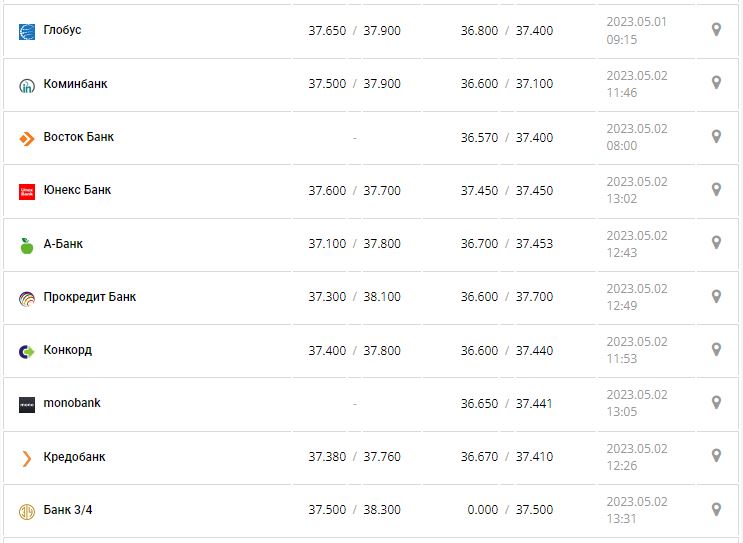
Task: Follow the Кредобанк name link
Action: point(74,457)
